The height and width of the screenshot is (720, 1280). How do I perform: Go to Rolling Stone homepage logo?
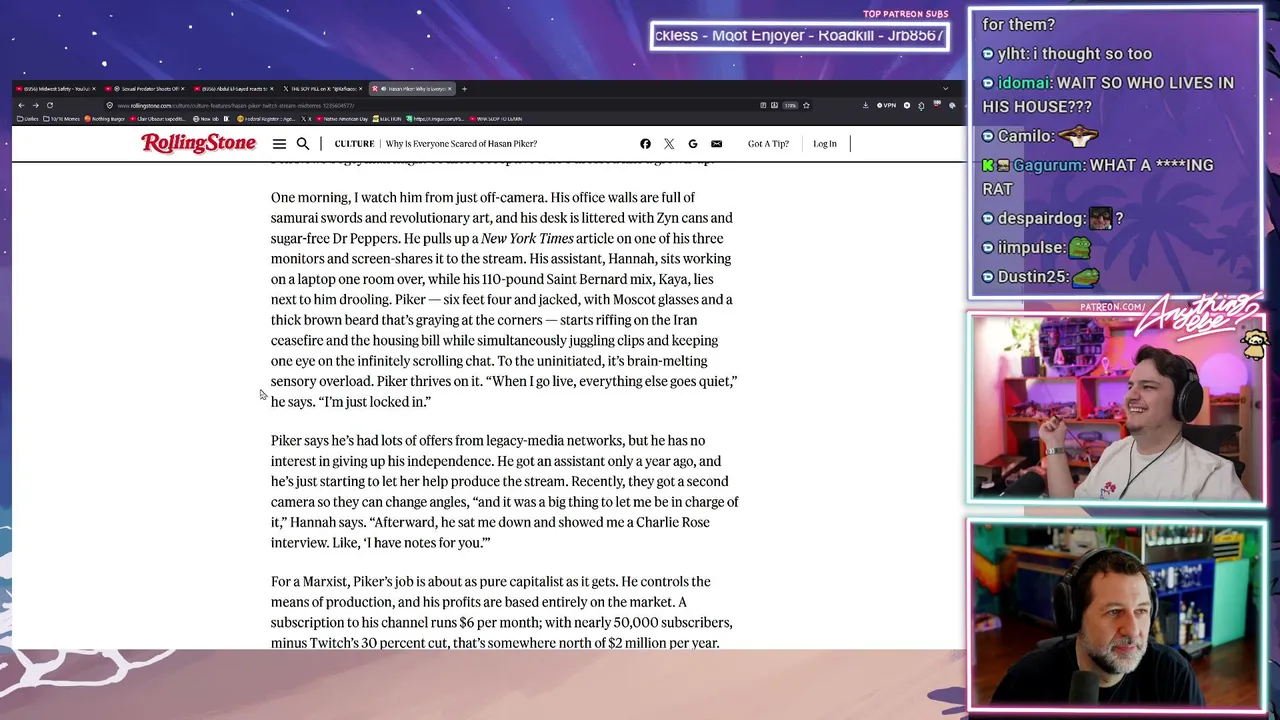198,143
